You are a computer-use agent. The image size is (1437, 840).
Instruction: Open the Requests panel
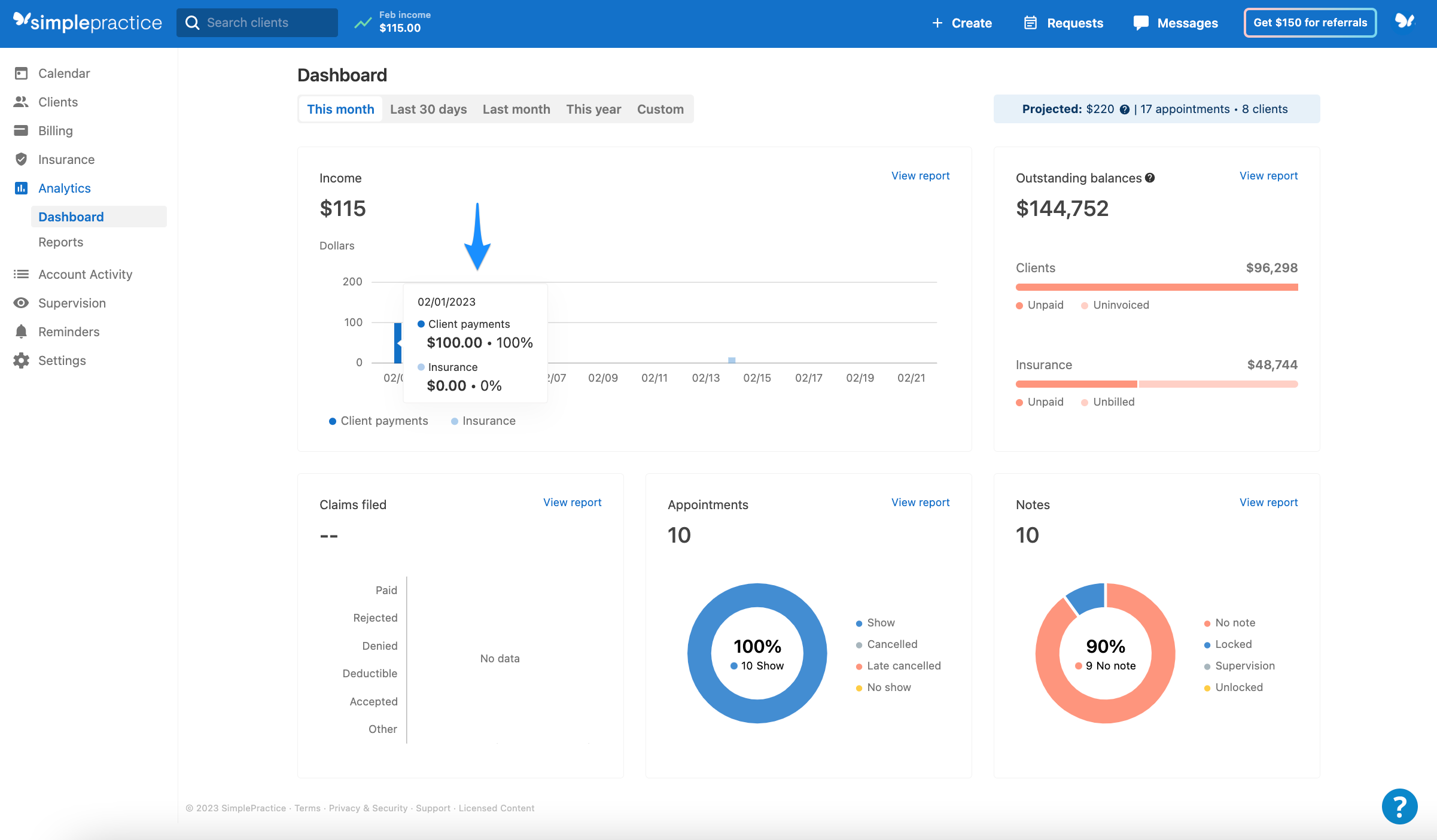point(1063,23)
